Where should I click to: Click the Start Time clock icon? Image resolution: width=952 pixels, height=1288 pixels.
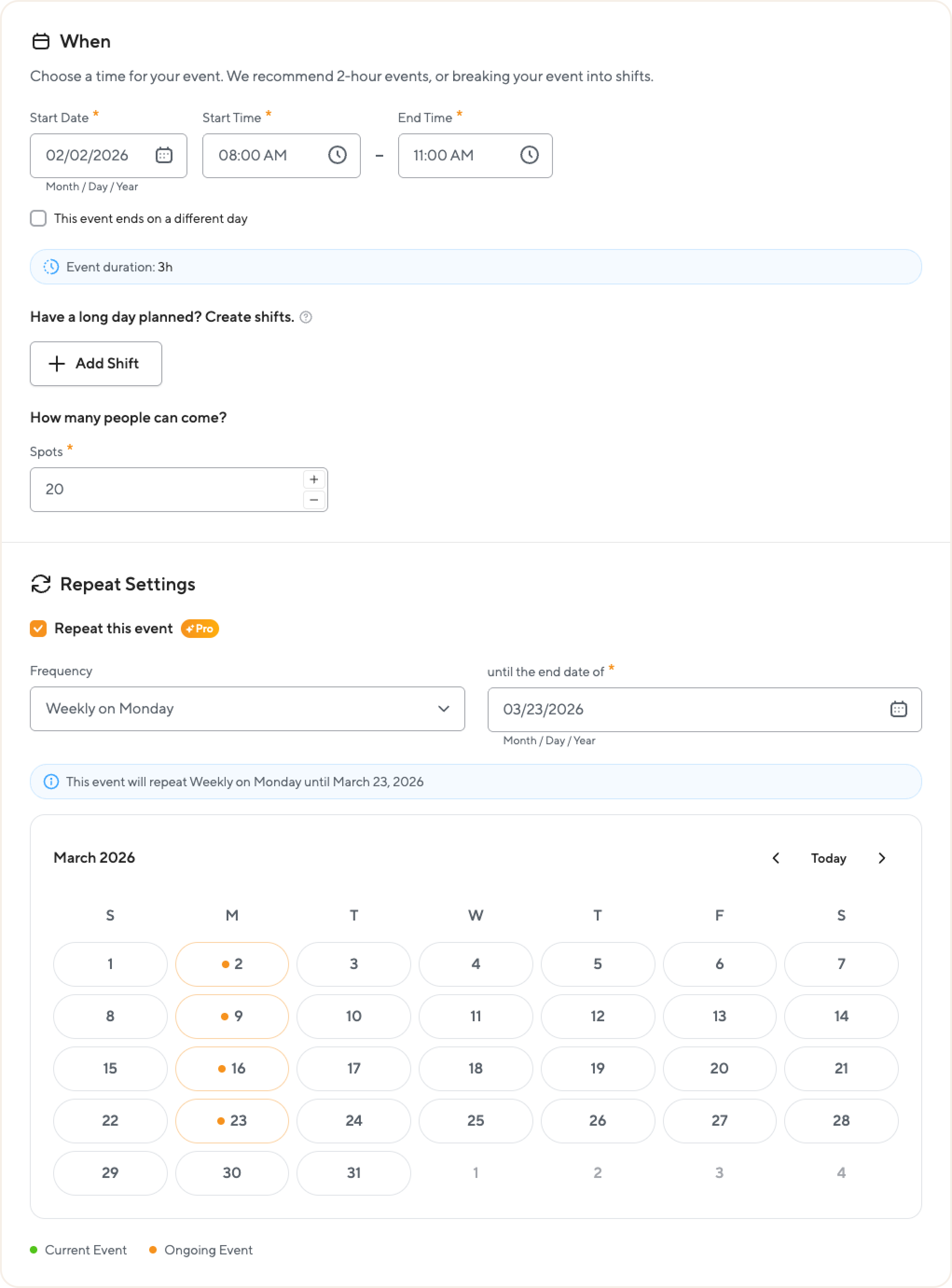click(x=337, y=155)
